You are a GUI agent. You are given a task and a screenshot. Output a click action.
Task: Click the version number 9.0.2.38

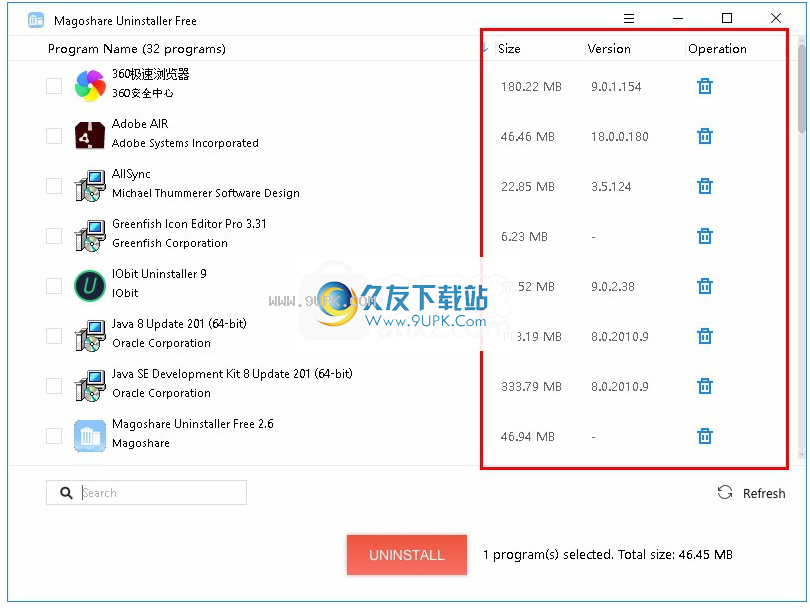(x=613, y=286)
